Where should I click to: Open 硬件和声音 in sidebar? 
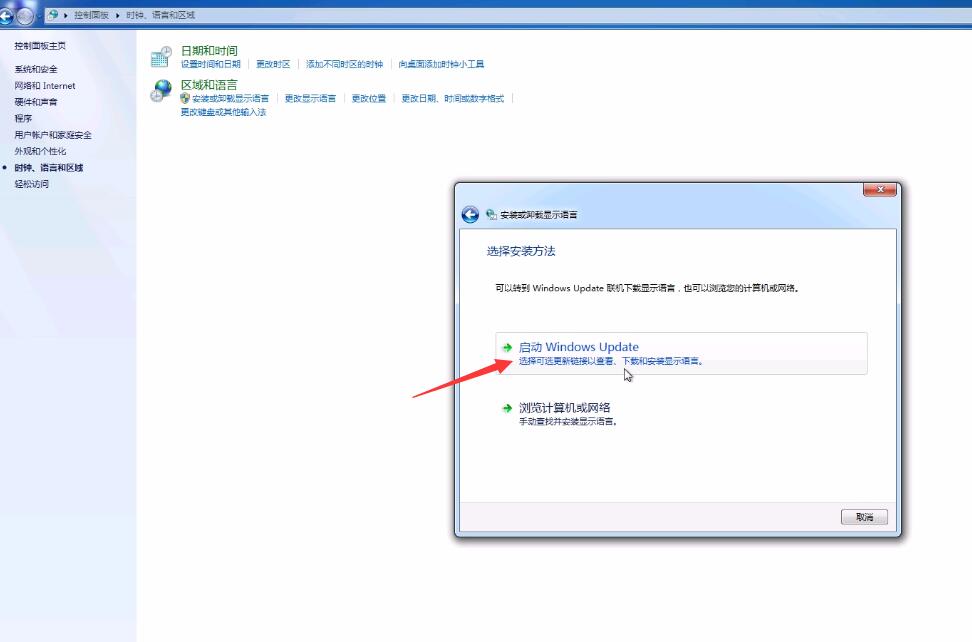tap(36, 102)
